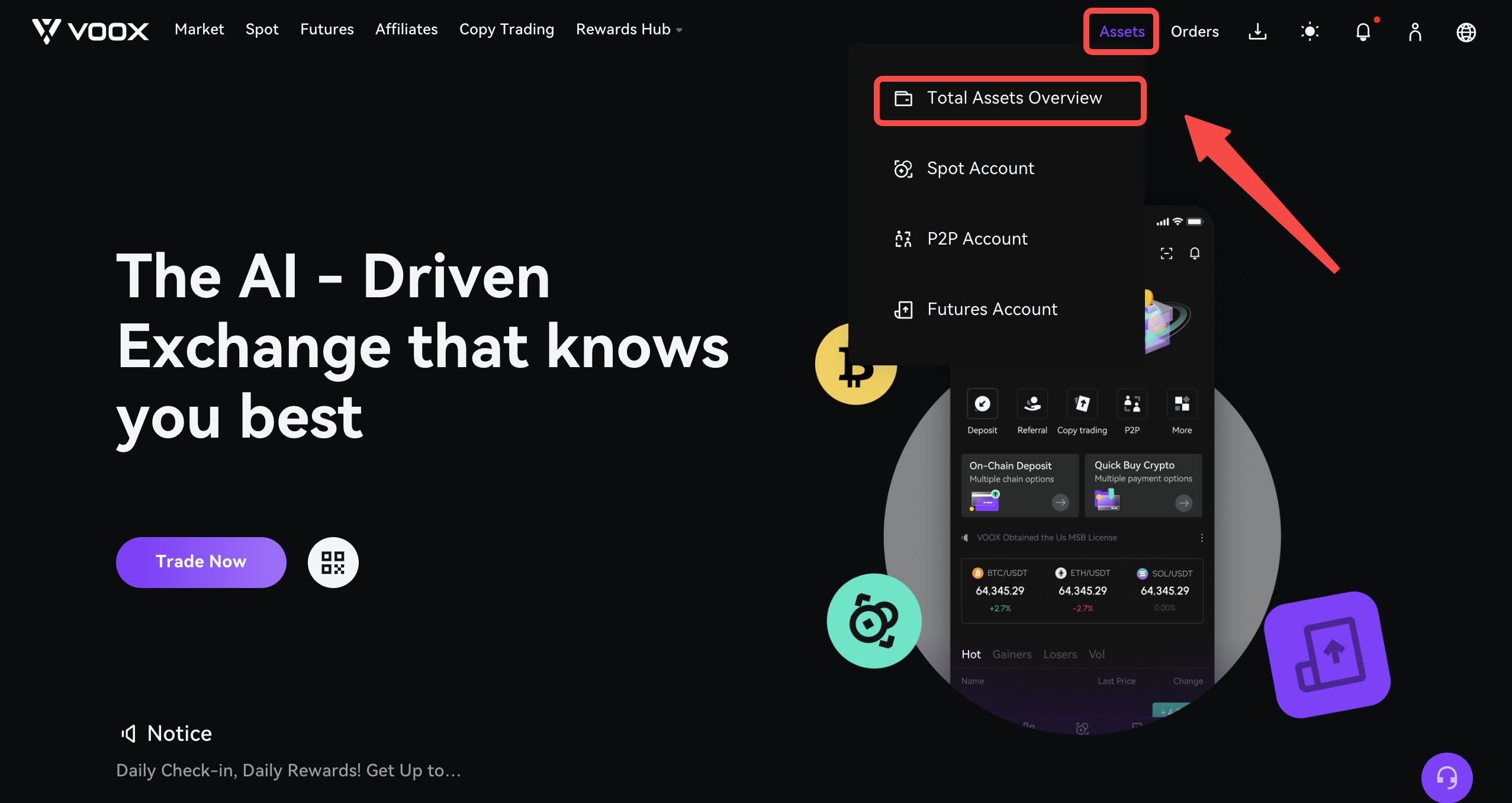The width and height of the screenshot is (1512, 803).
Task: Open the download app icon
Action: point(1257,31)
